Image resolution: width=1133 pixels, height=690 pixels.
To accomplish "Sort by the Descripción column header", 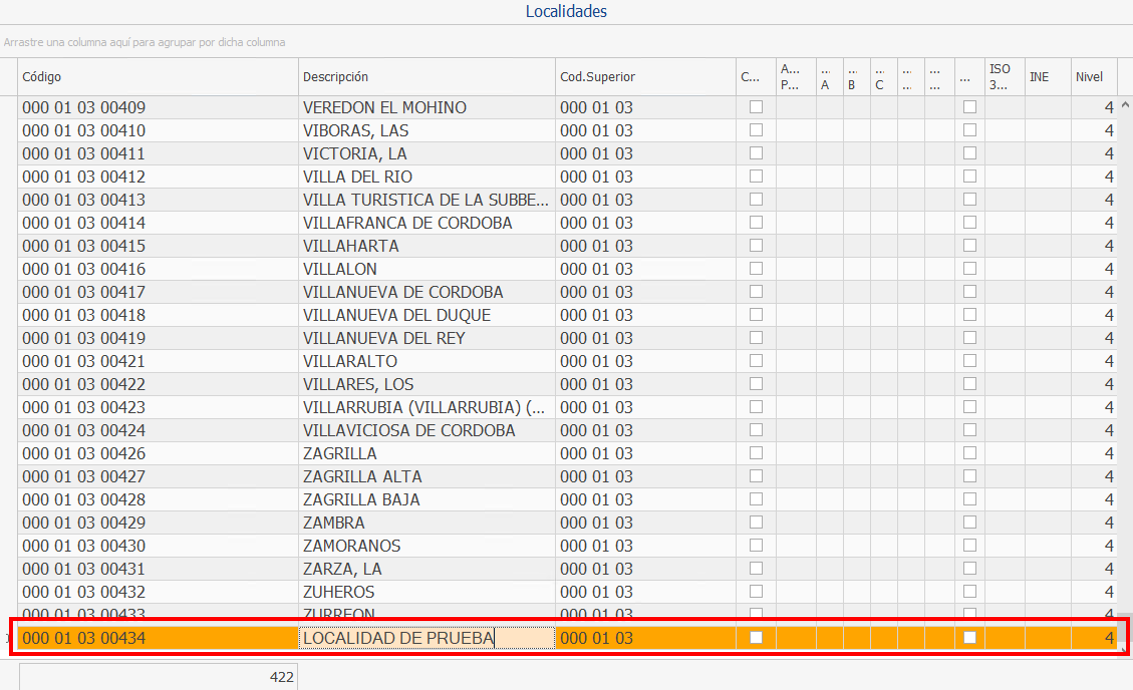I will coord(427,77).
